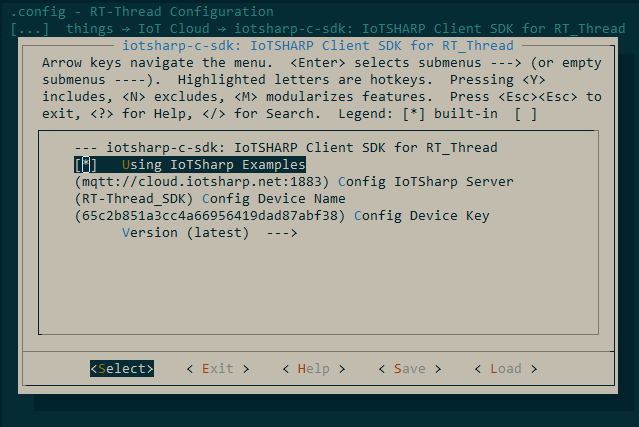
Task: Edit the RT-Thread_SDK device name value
Action: coord(130,198)
